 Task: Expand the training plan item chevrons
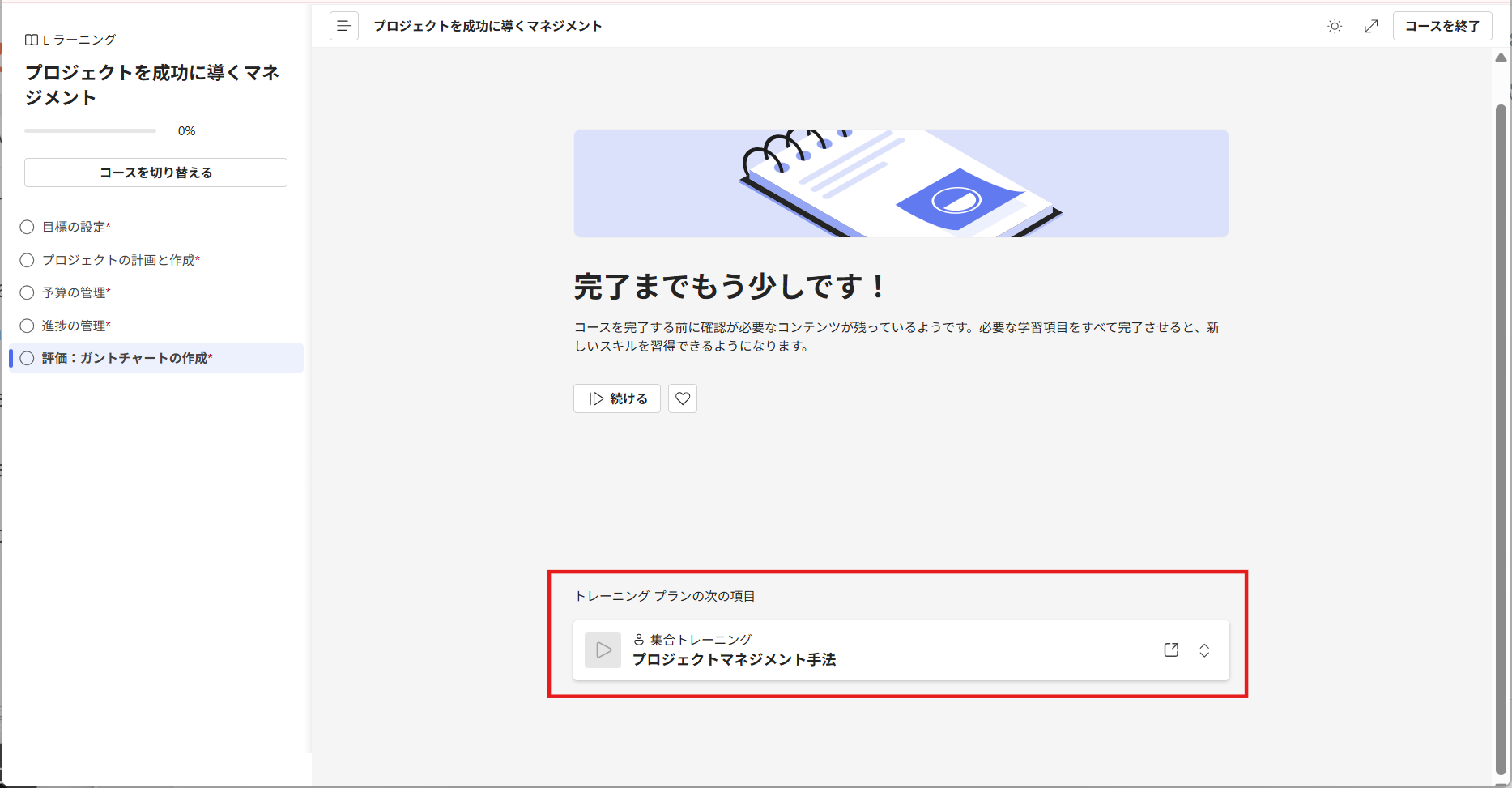[x=1204, y=650]
